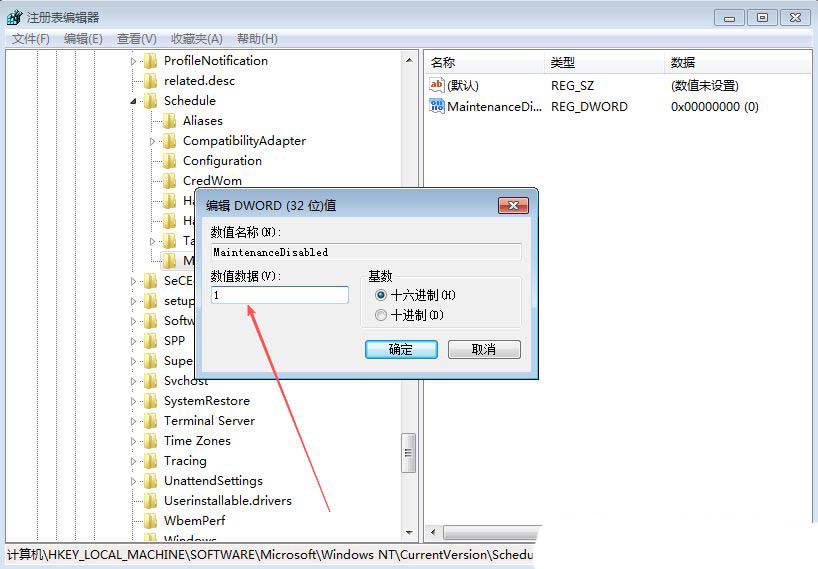Select the Aliases folder icon
Viewport: 818px width, 569px height.
[x=169, y=121]
